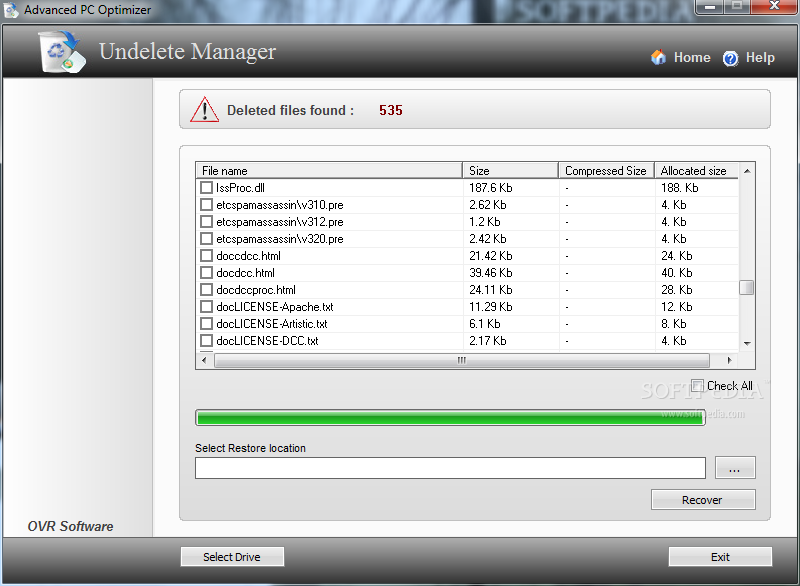Close the Advanced PC Optimizer window
800x586 pixels.
[x=774, y=6]
